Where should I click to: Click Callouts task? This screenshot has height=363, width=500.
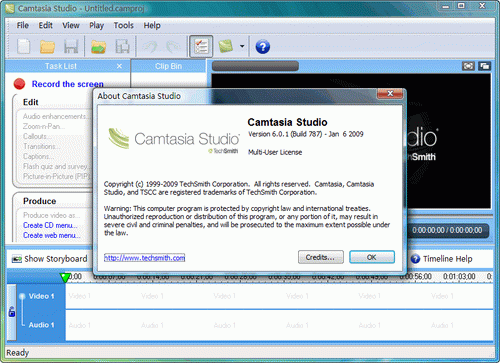tap(37, 136)
